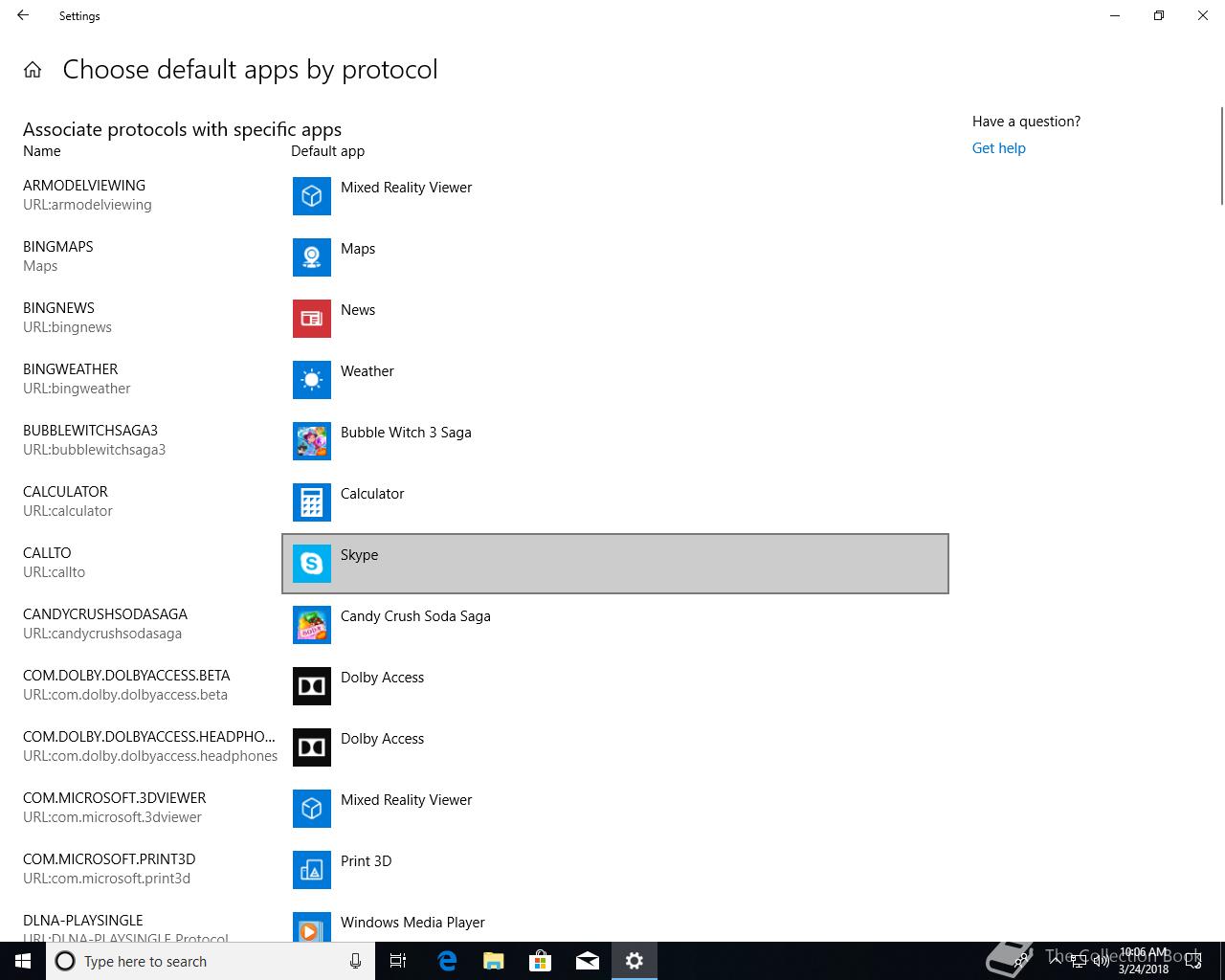Click the Skype icon for CALLTO
Screen dimensions: 1225x980
click(312, 564)
